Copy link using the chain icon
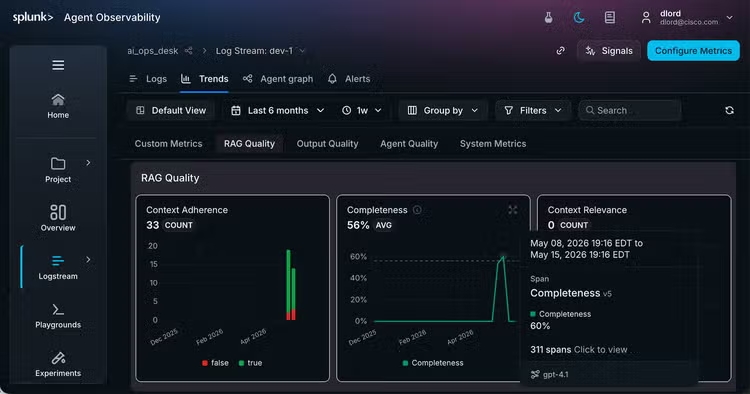The height and width of the screenshot is (394, 750). [x=561, y=51]
